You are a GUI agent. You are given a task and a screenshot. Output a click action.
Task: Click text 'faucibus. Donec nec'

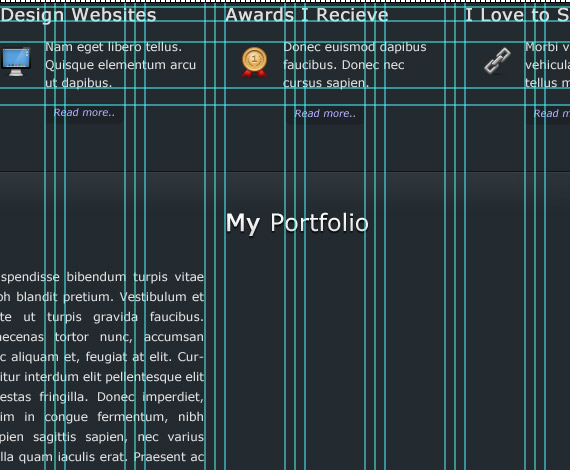click(x=344, y=65)
